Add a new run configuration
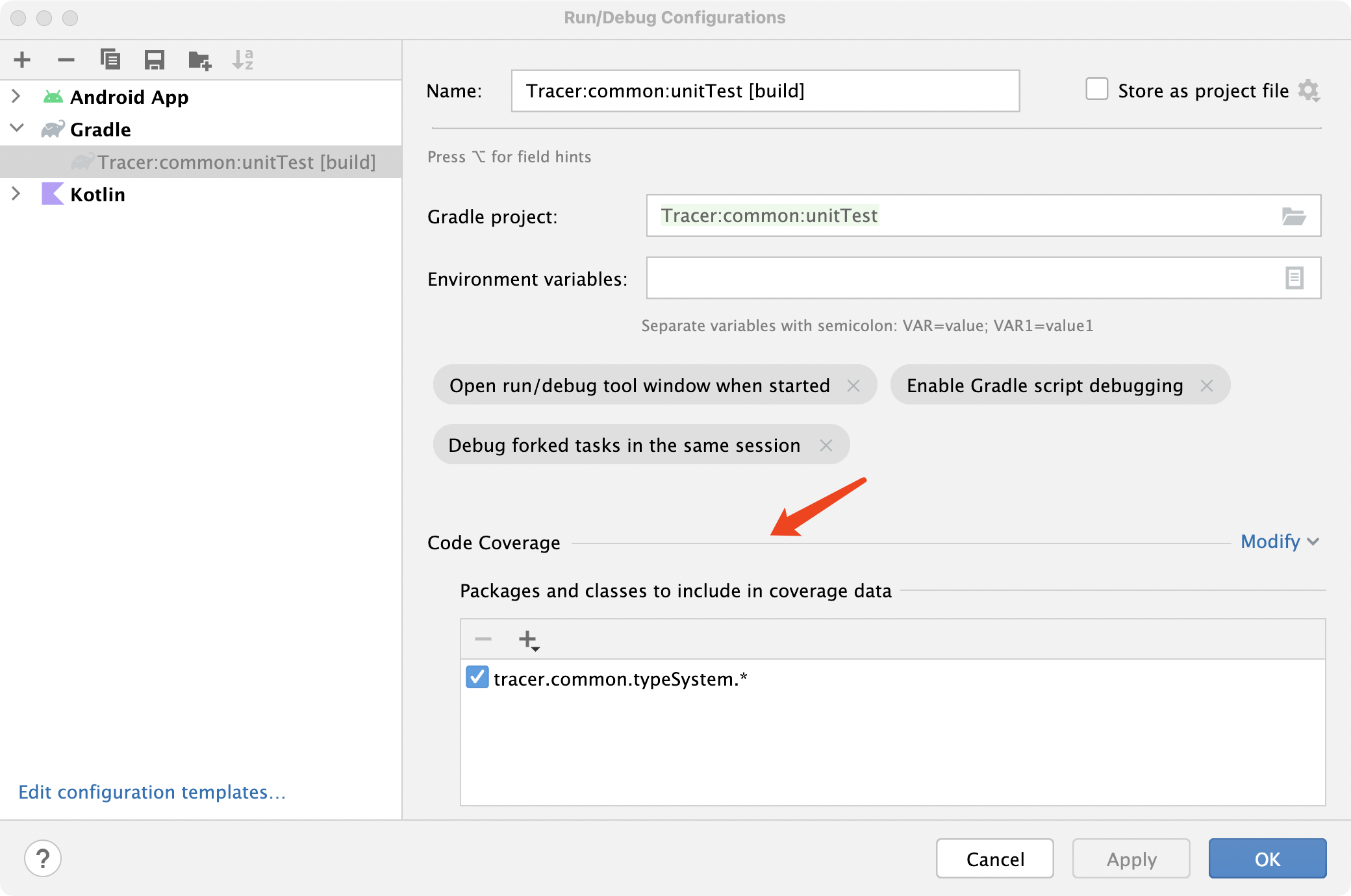This screenshot has height=896, width=1351. click(21, 60)
